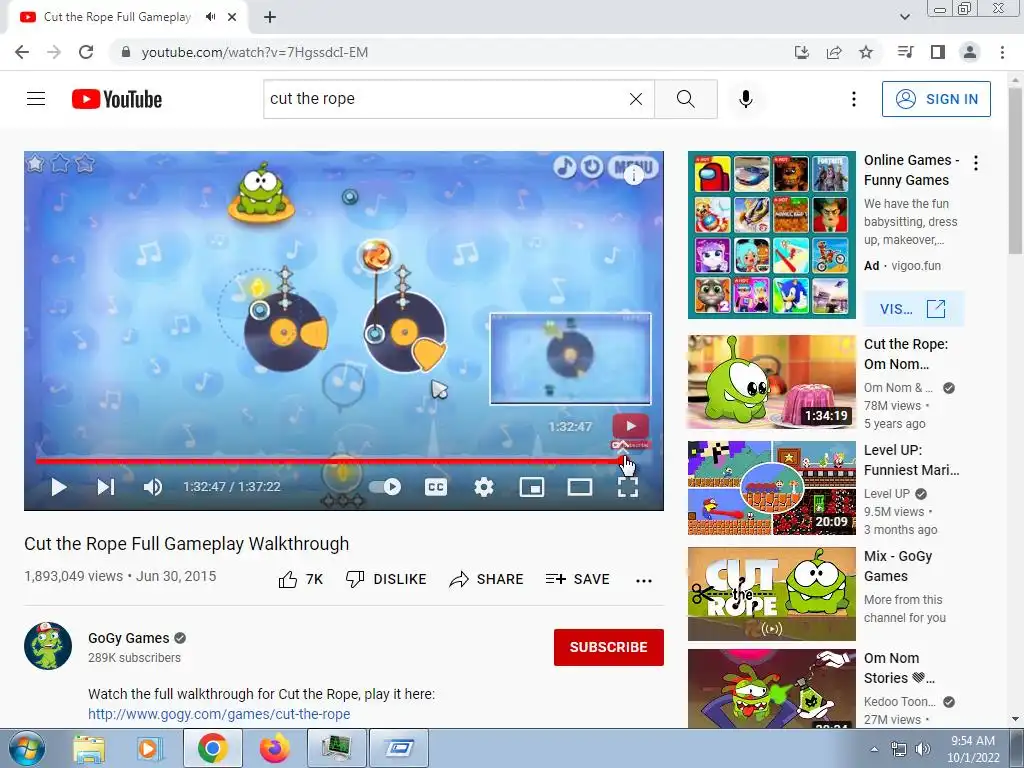Open YouTube settings three-dot menu
The width and height of the screenshot is (1024, 768).
pyautogui.click(x=854, y=99)
